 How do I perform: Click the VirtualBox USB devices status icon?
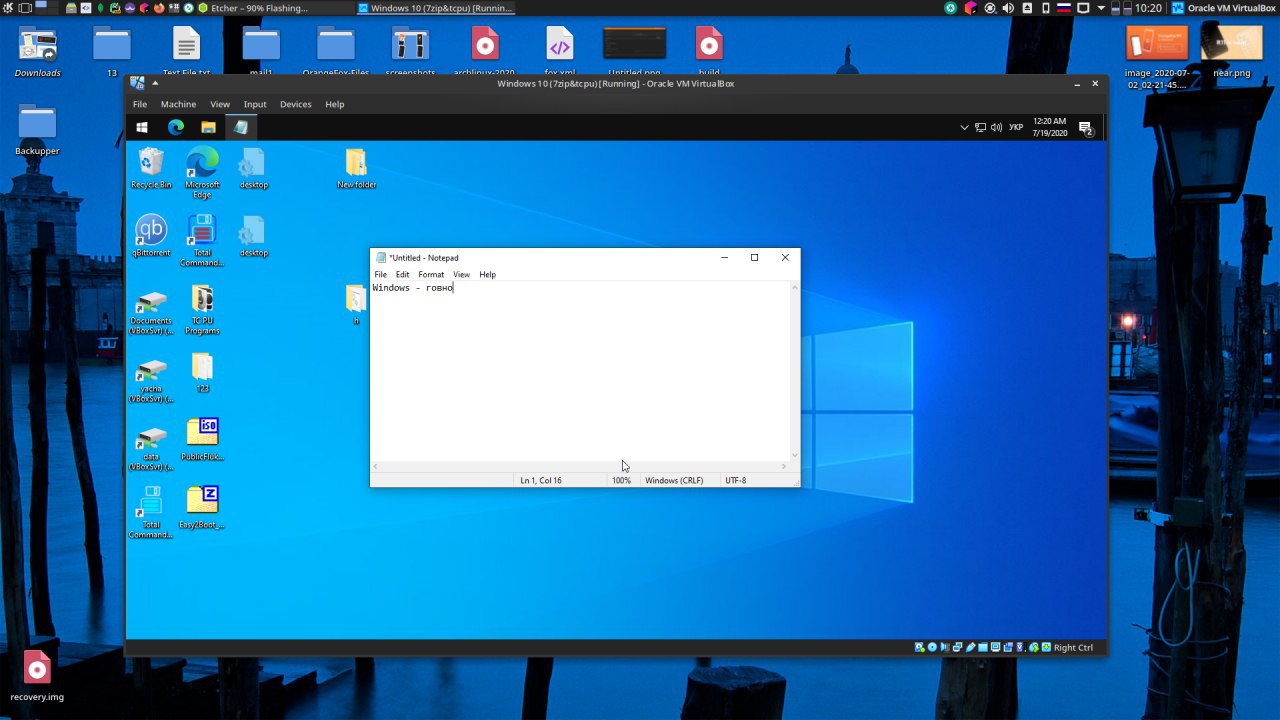970,647
